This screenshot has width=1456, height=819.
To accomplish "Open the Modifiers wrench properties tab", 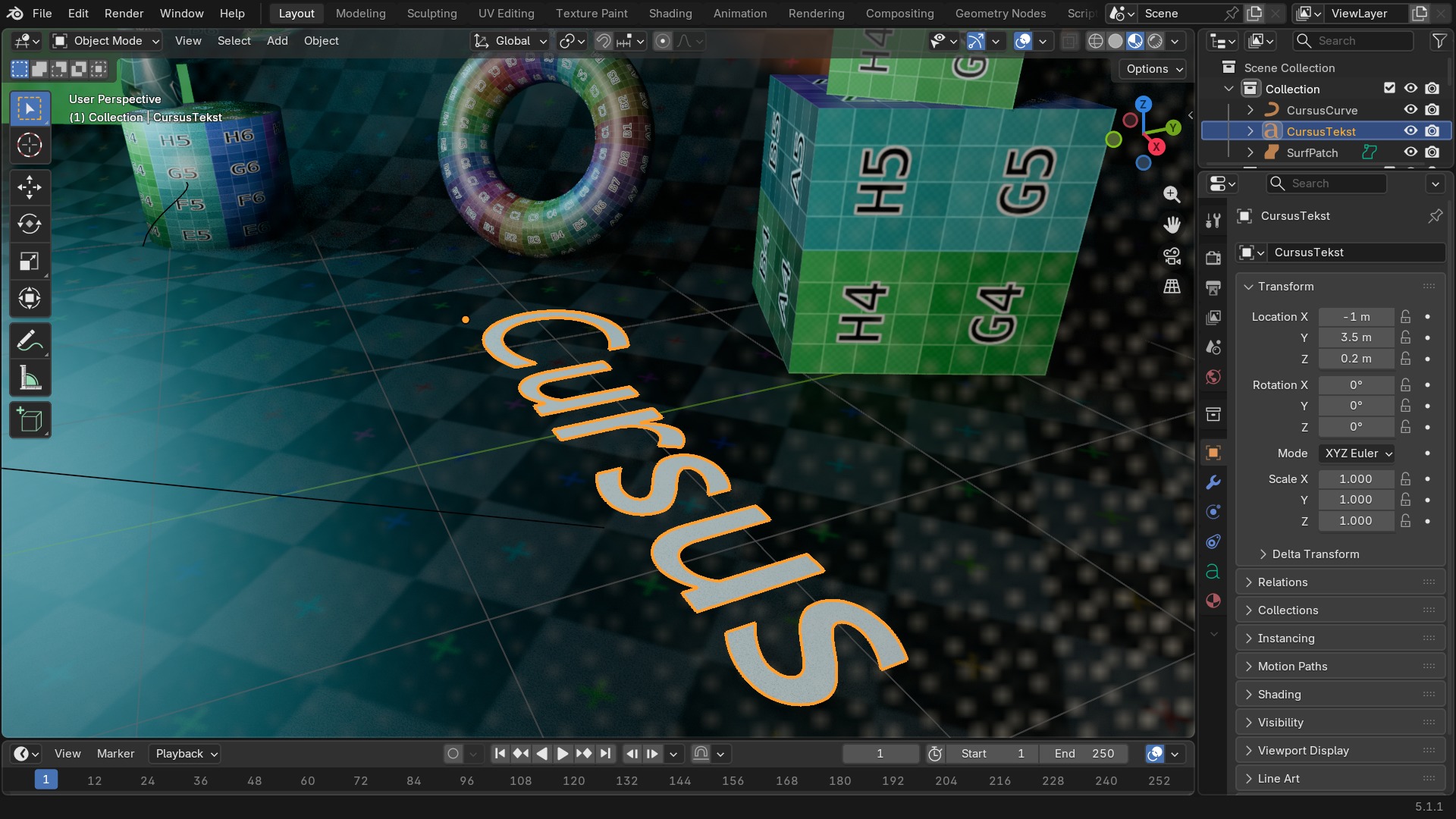I will [1213, 482].
